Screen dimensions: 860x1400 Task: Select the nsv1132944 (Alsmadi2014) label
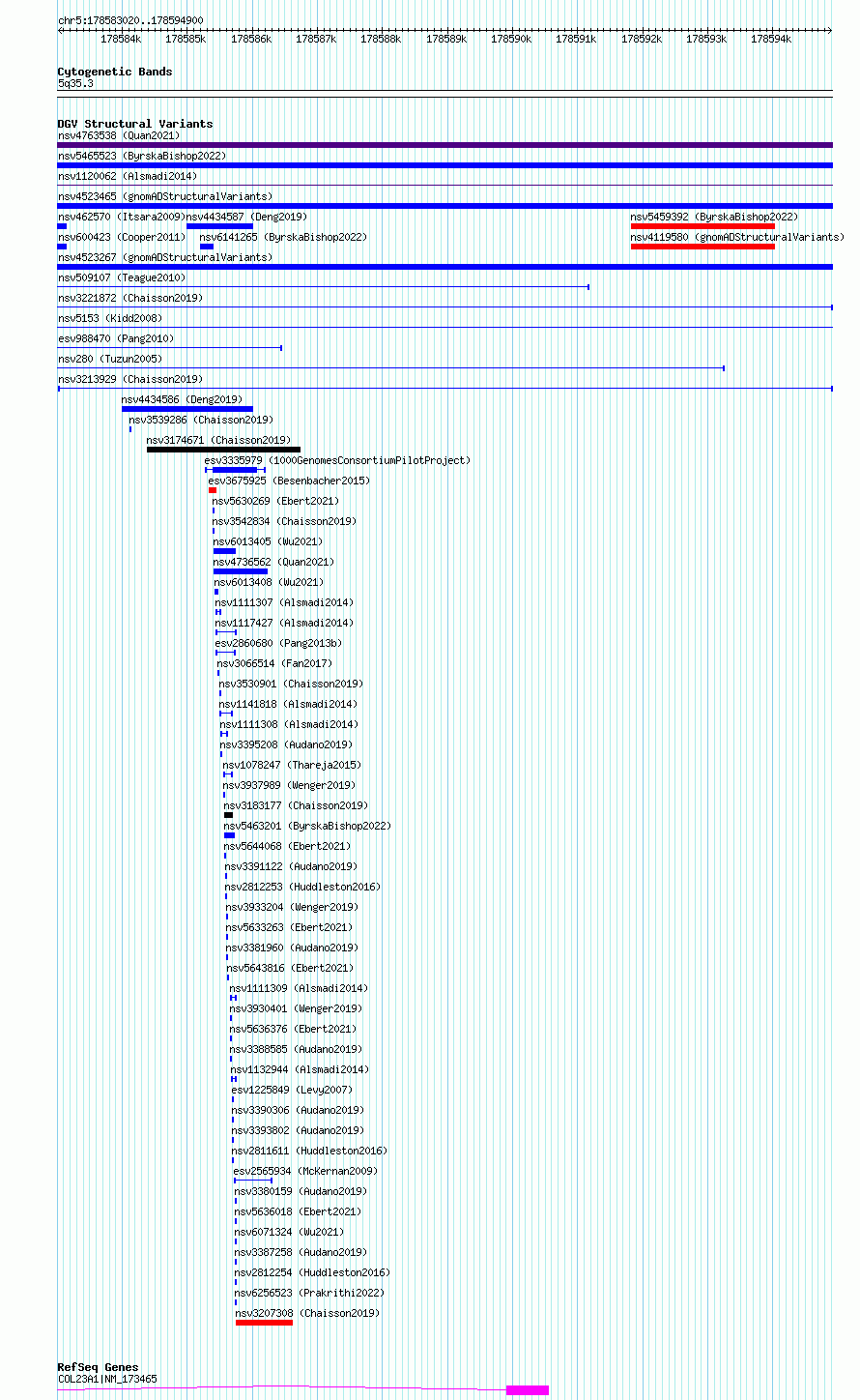(300, 1069)
